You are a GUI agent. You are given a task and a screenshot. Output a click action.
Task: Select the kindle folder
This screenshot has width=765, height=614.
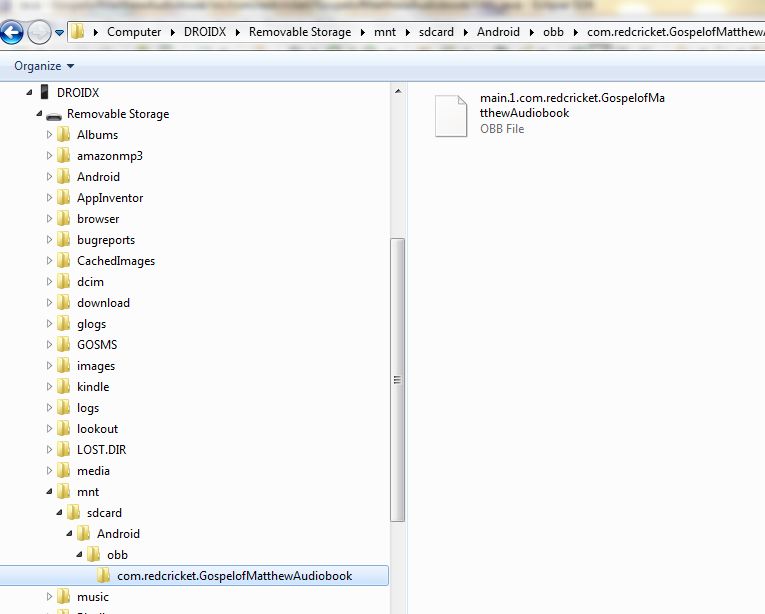click(x=93, y=387)
